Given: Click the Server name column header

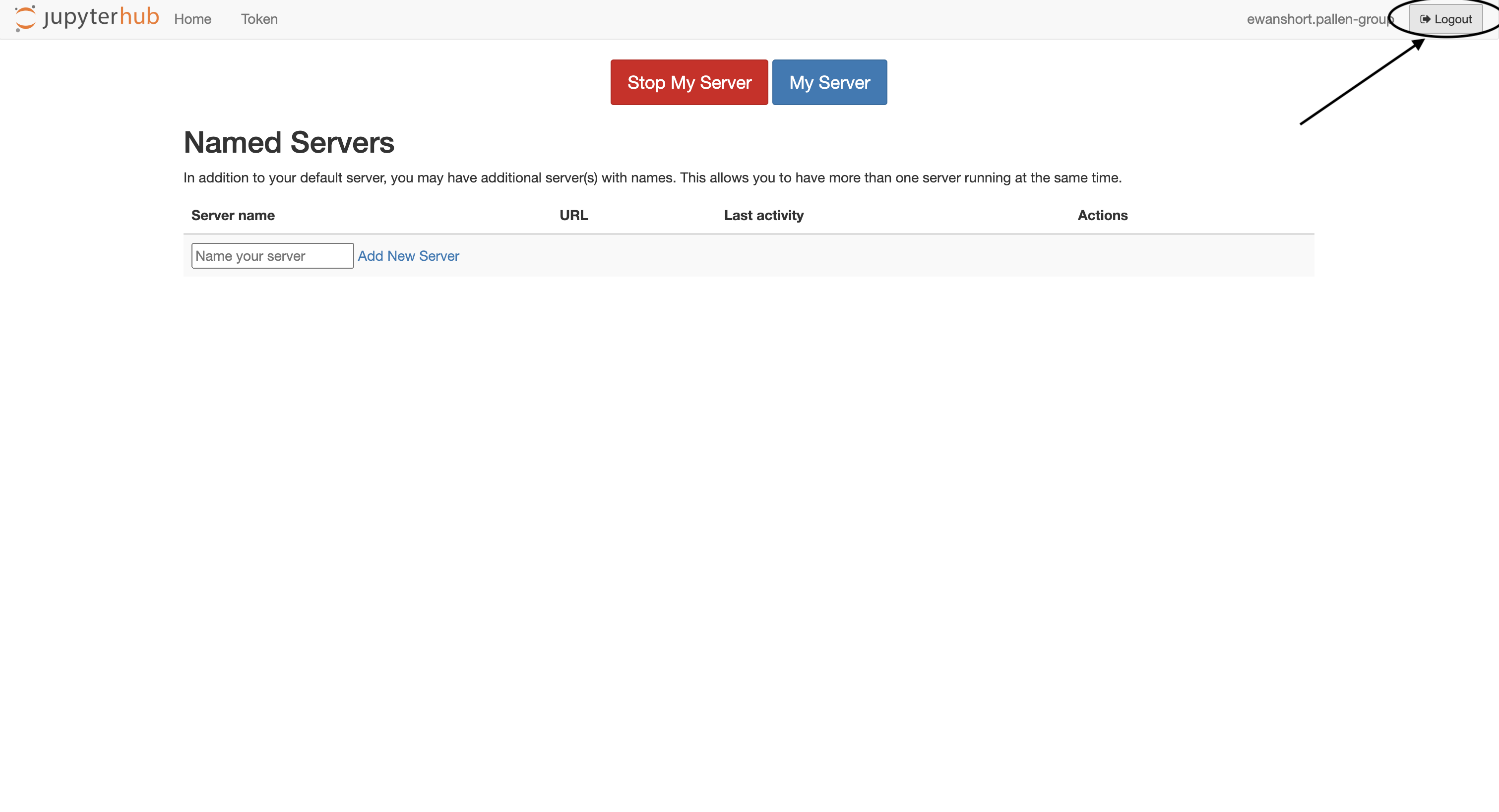Looking at the screenshot, I should tap(233, 215).
